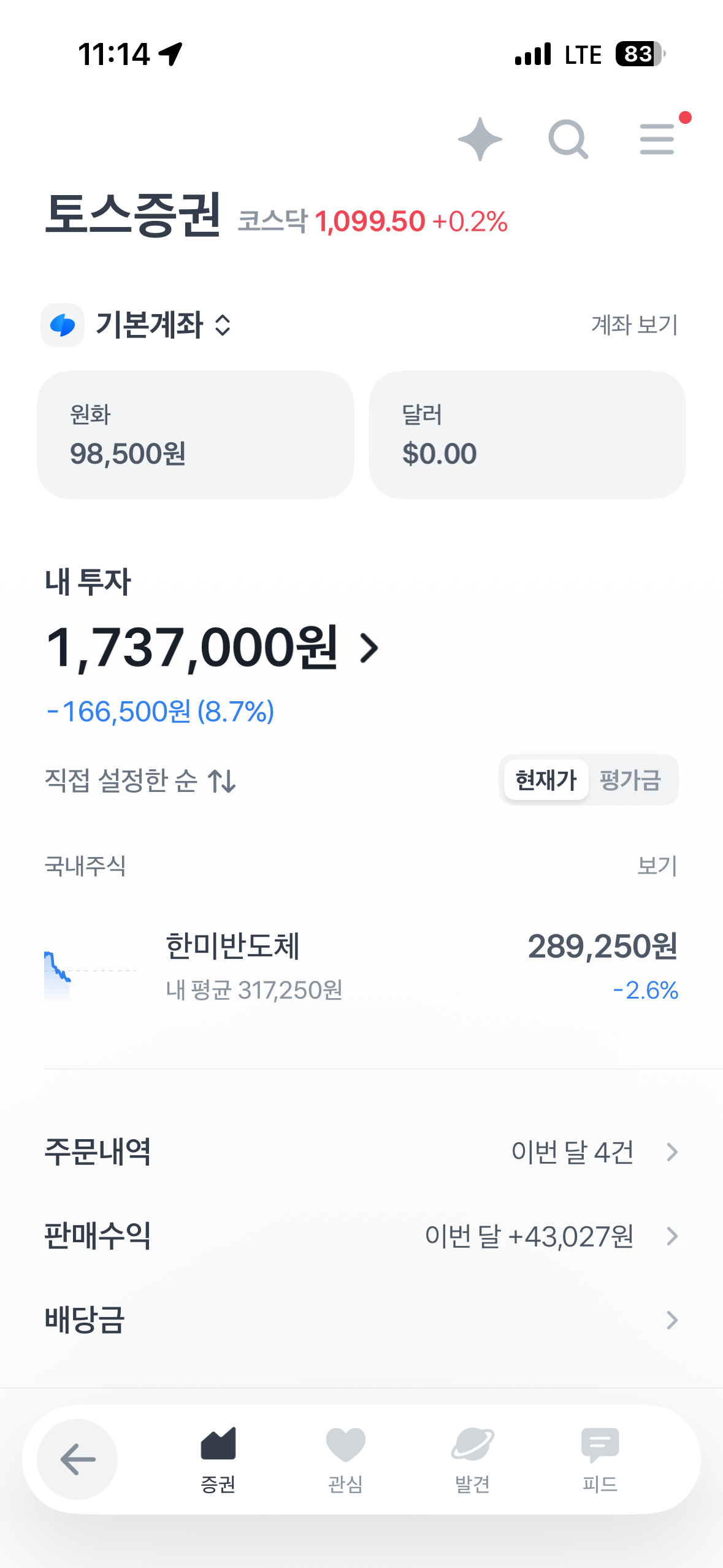Open 주문내역 order history row
Screen dimensions: 723x1568
[361, 1152]
